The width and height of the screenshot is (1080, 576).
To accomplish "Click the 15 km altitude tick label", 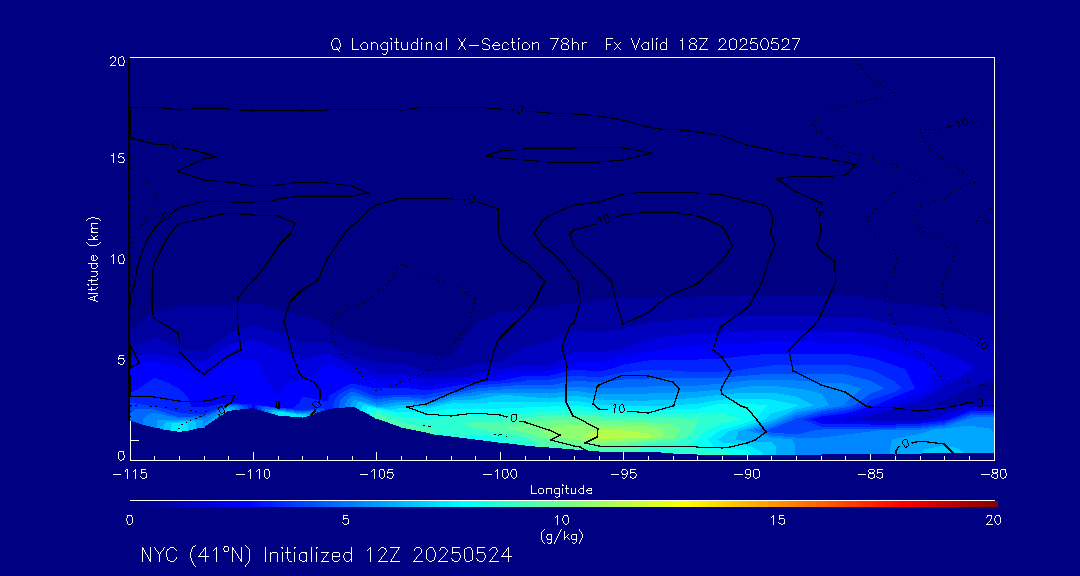I will 114,159.
